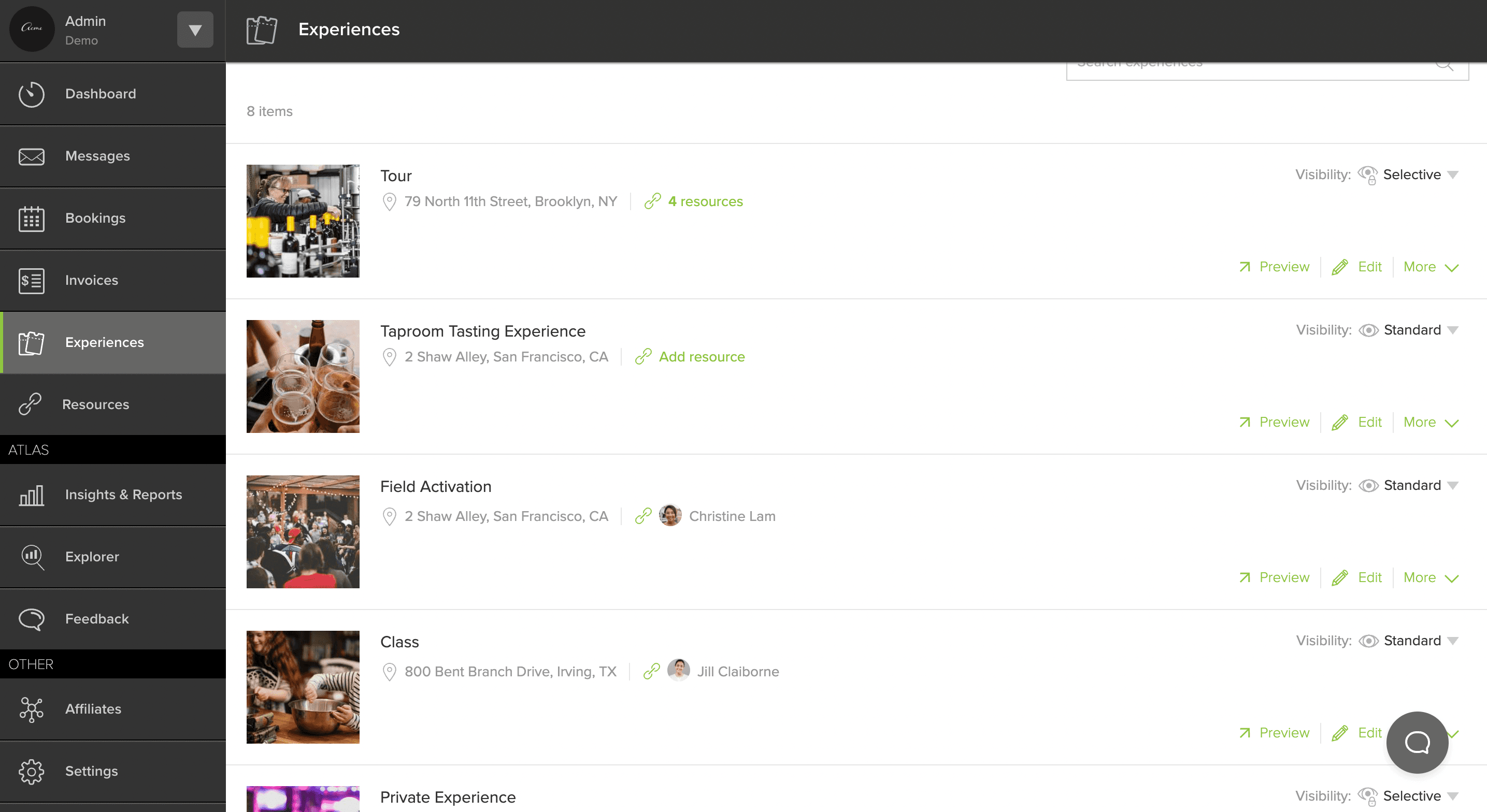Viewport: 1487px width, 812px height.
Task: Click the Explorer magnifier chart icon
Action: point(32,557)
